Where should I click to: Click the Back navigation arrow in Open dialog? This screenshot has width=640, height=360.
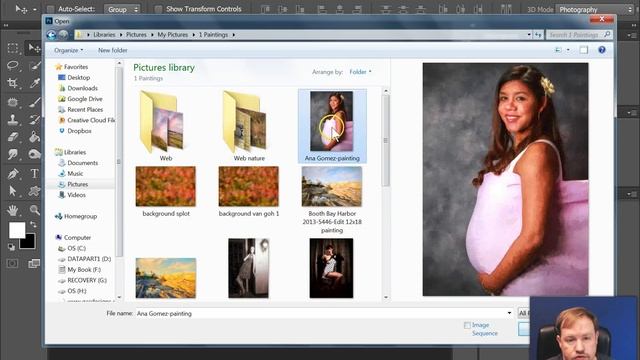tap(51, 35)
